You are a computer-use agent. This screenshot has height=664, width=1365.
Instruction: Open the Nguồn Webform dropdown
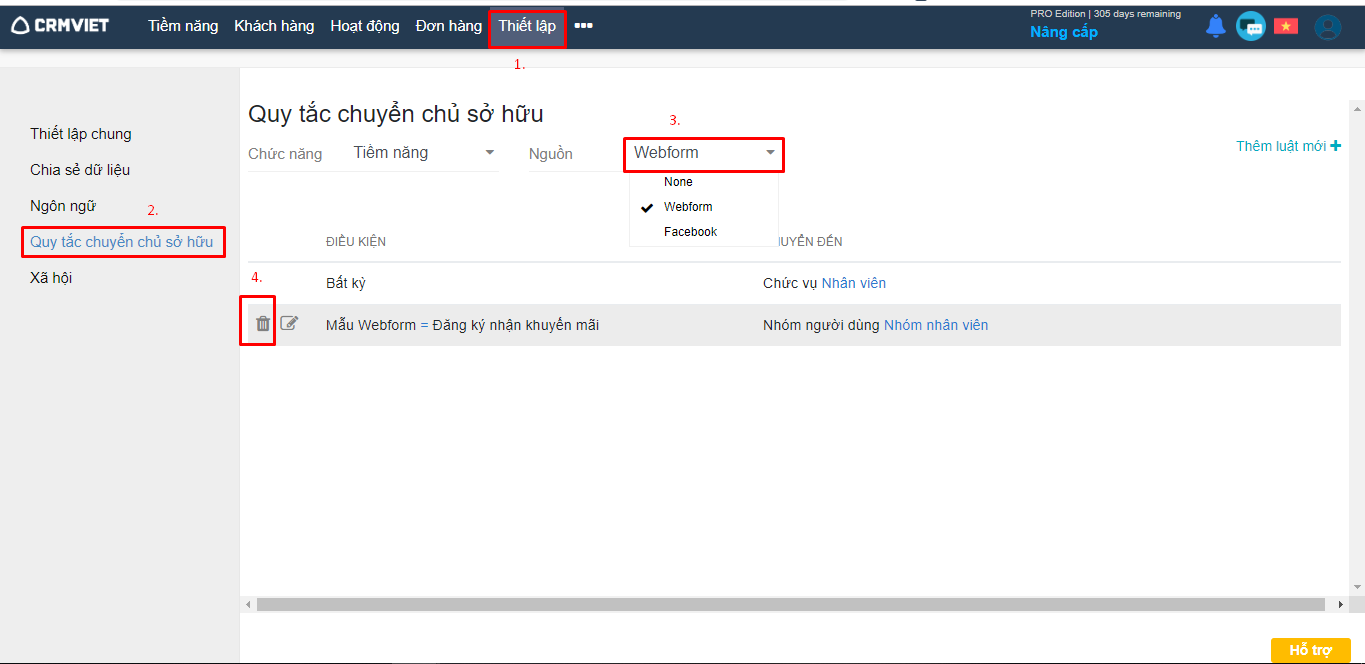[704, 153]
